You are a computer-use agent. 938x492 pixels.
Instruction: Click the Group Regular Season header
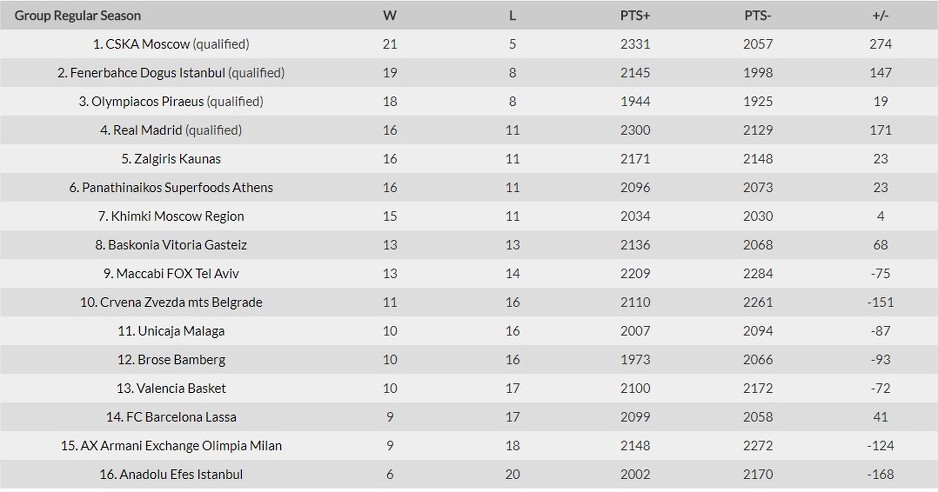click(78, 16)
